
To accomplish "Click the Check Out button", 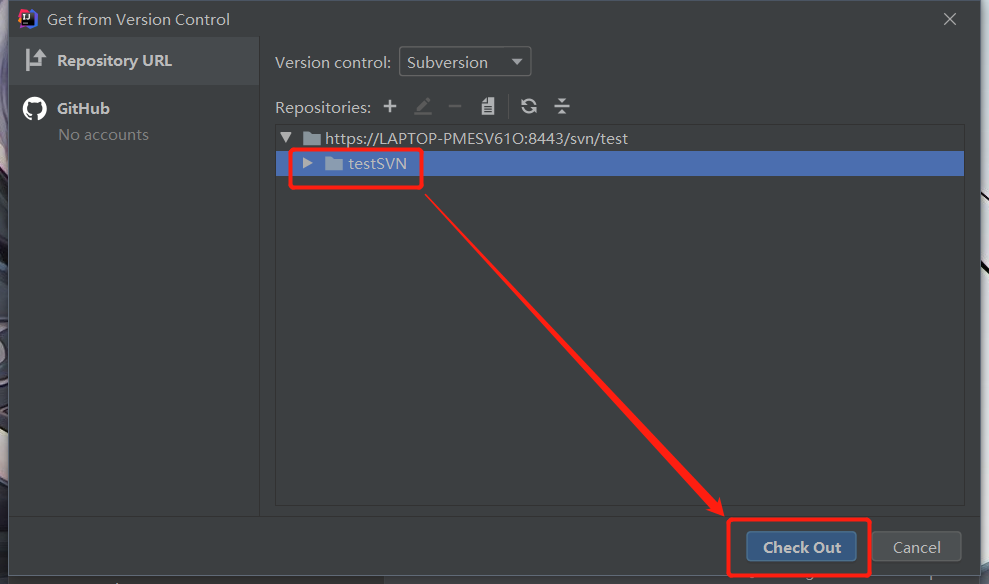I will tap(802, 547).
